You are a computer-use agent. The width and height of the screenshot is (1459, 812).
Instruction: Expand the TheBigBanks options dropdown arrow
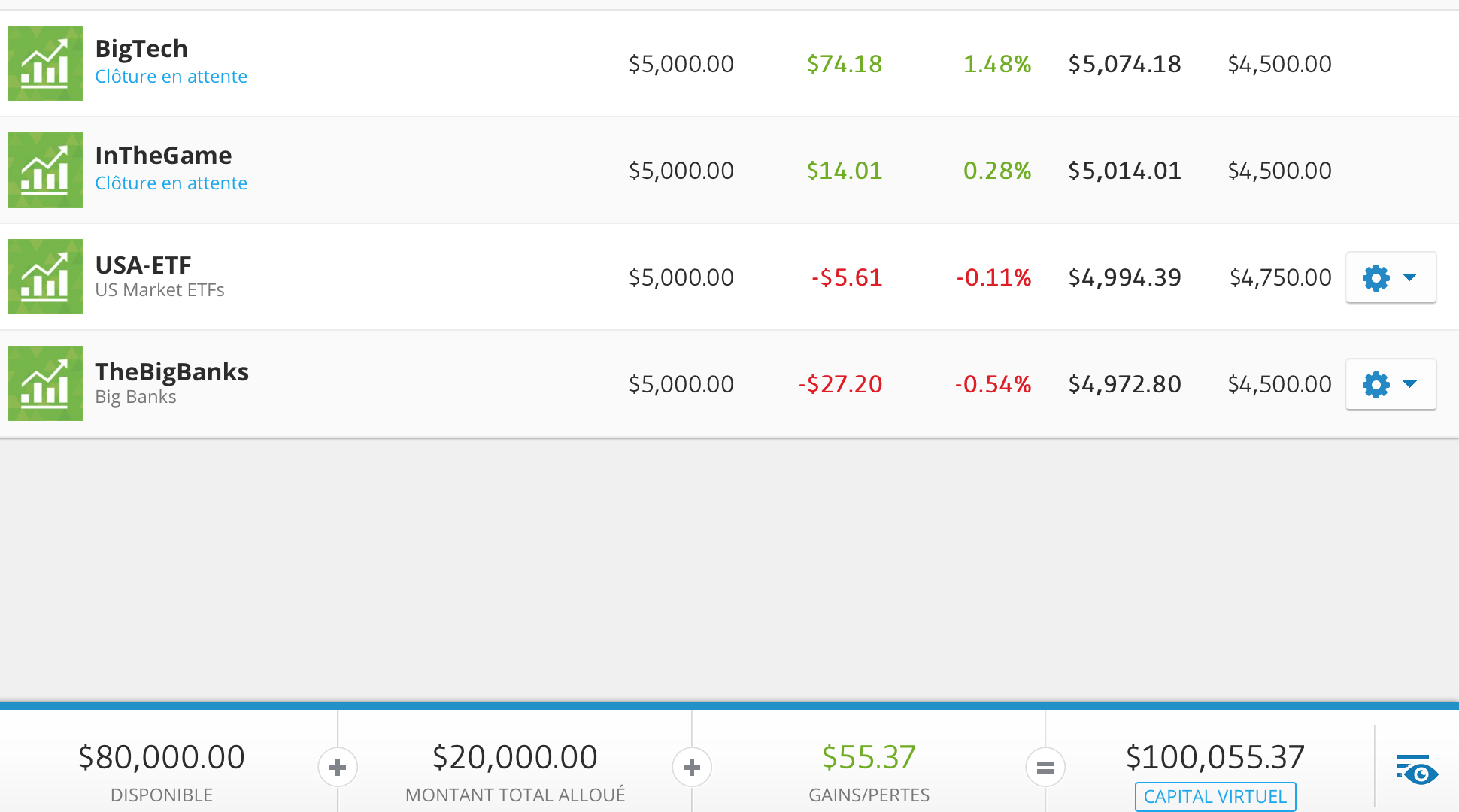1410,384
